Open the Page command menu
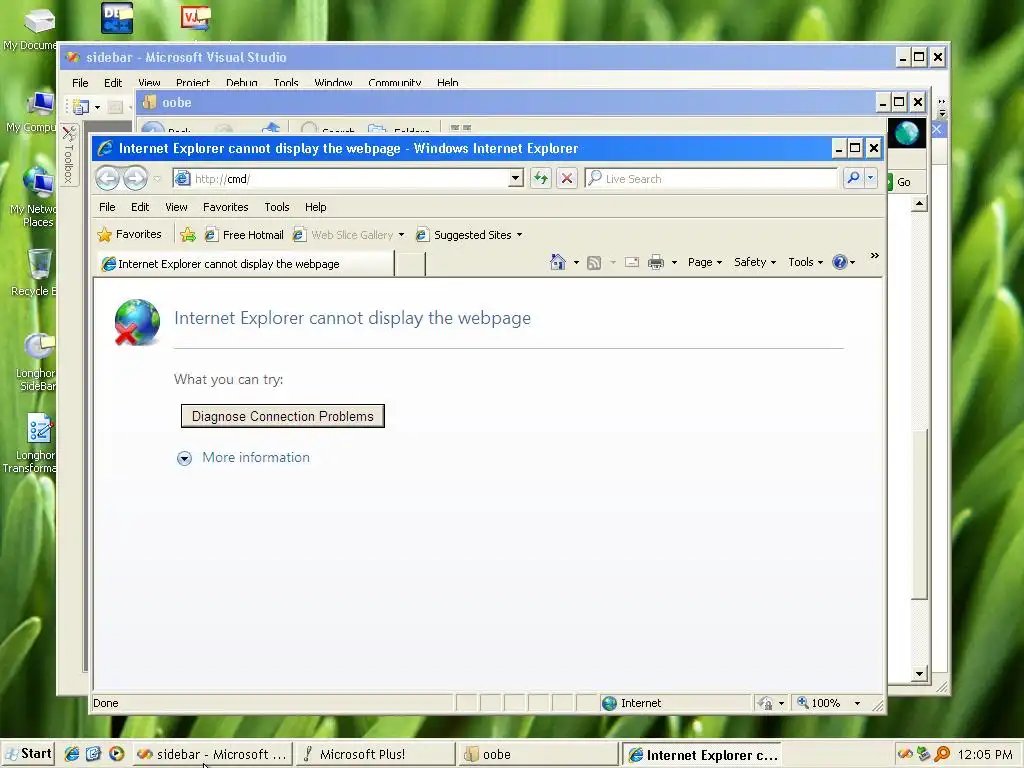This screenshot has width=1024, height=768. click(705, 262)
